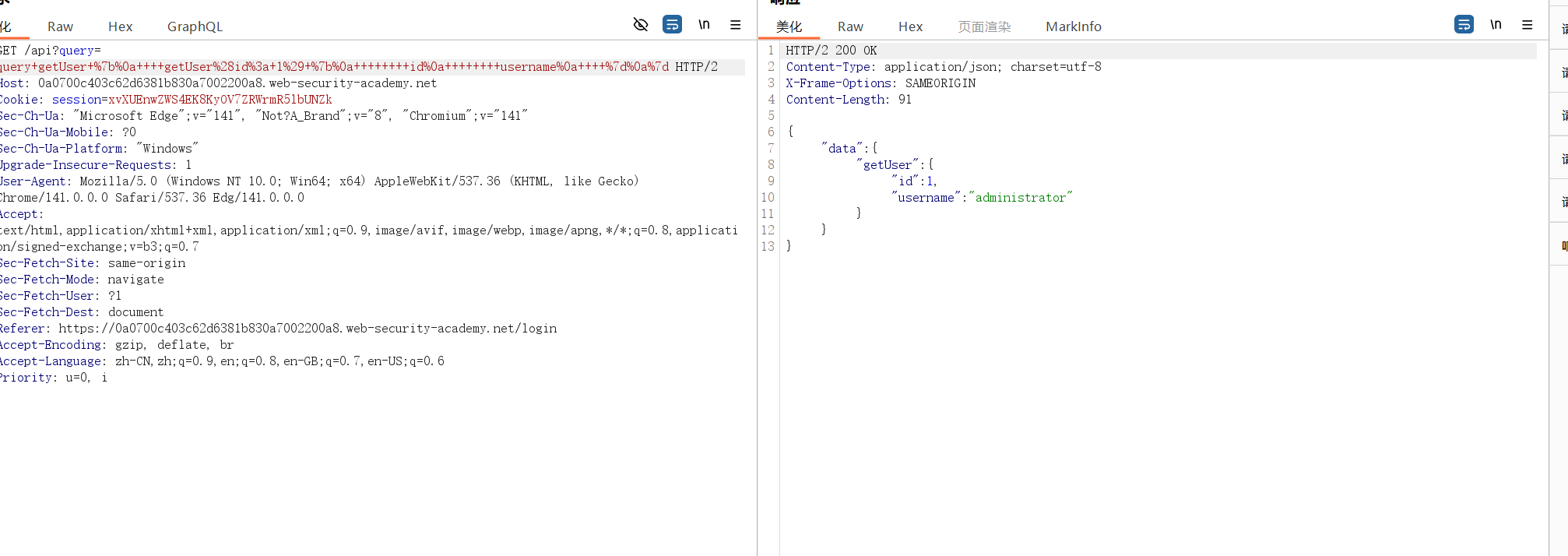
Task: Open the GraphQL tab in the request pane
Action: (x=195, y=26)
